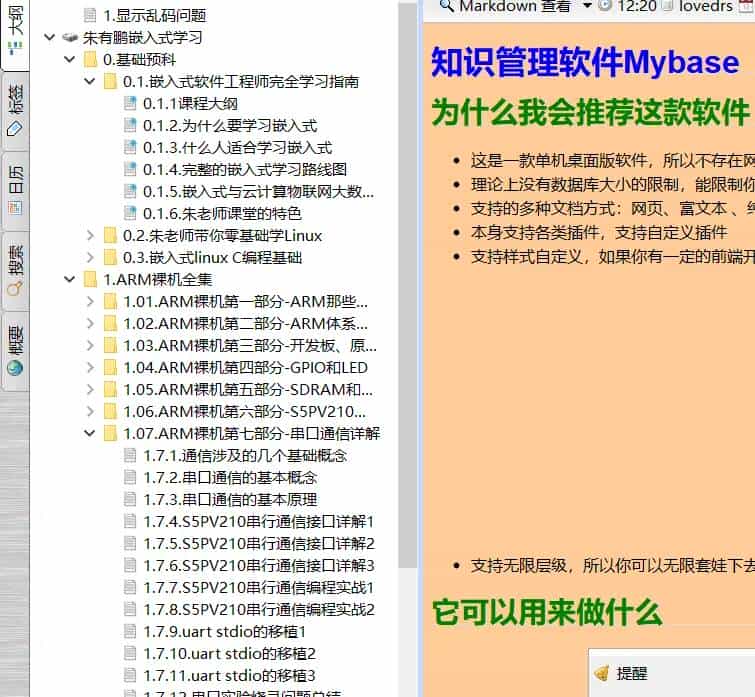Click folder icon of 1.04.ARM裸机第四部分-GPIO和LED
This screenshot has width=755, height=697.
(110, 368)
